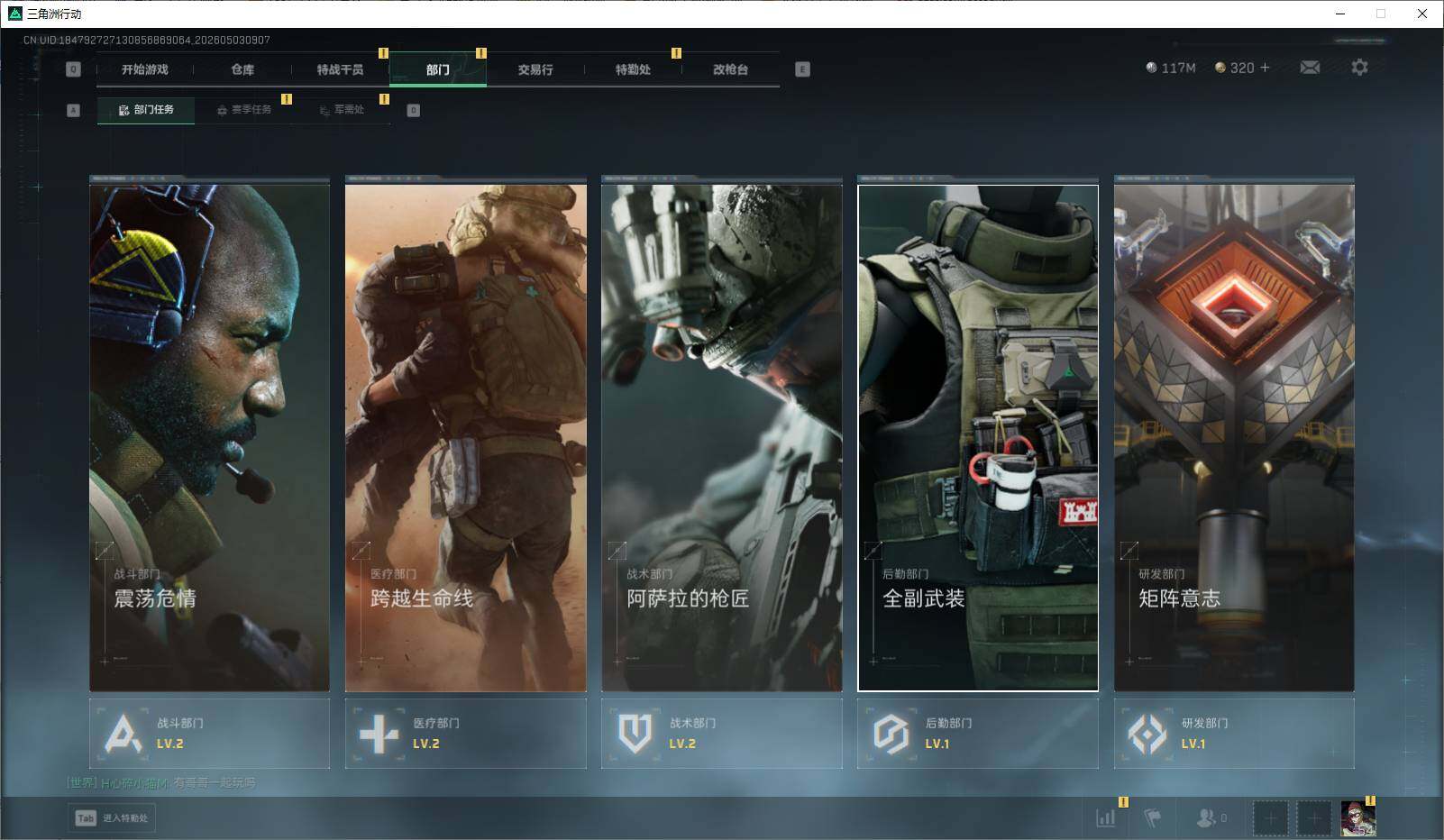Image resolution: width=1444 pixels, height=840 pixels.
Task: Click the 战斗部门 emblem icon
Action: point(123,734)
